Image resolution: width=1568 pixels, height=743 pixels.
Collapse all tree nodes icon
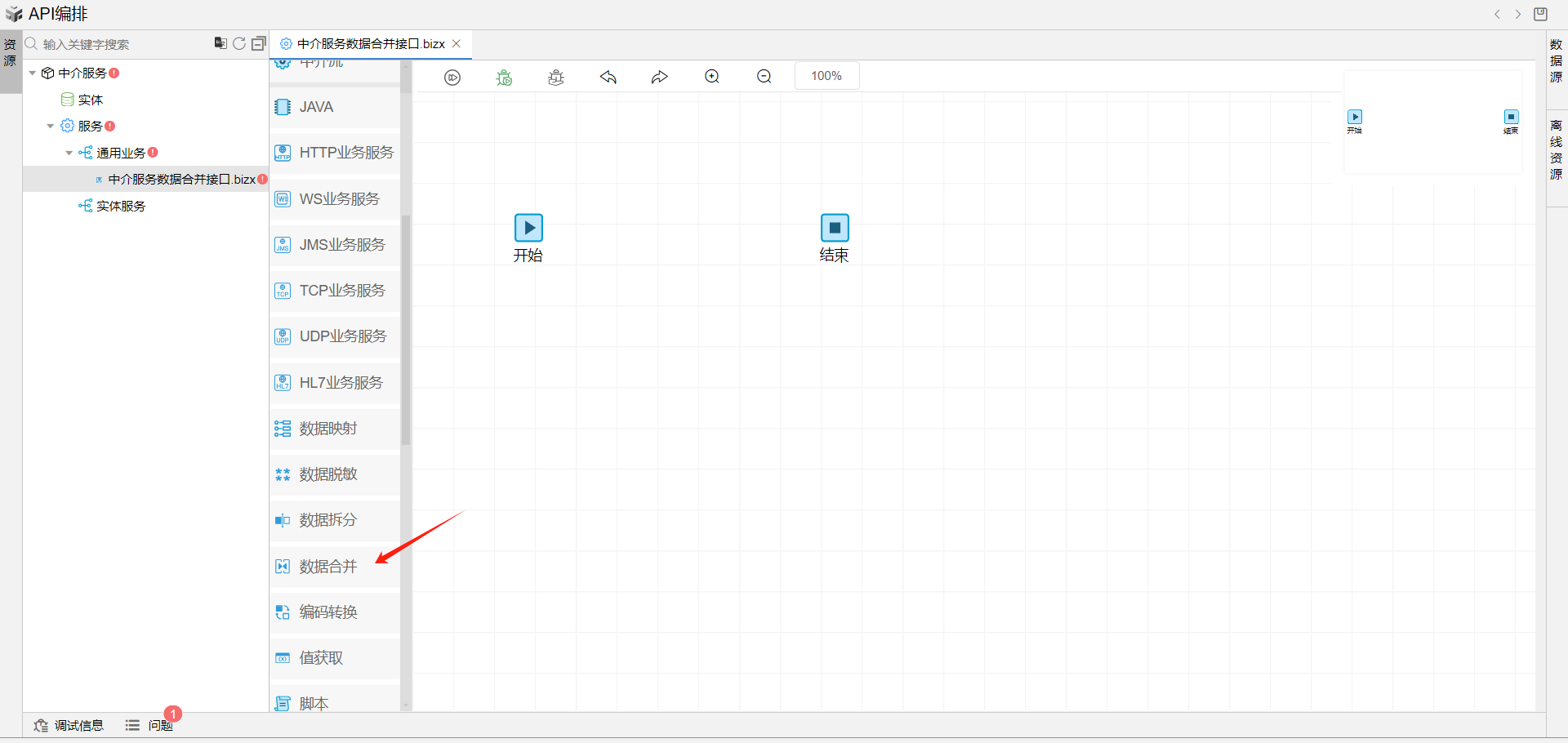click(x=259, y=43)
